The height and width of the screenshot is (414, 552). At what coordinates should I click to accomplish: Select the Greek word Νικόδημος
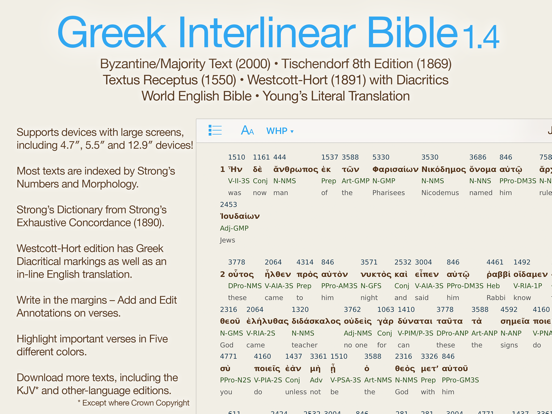click(444, 169)
